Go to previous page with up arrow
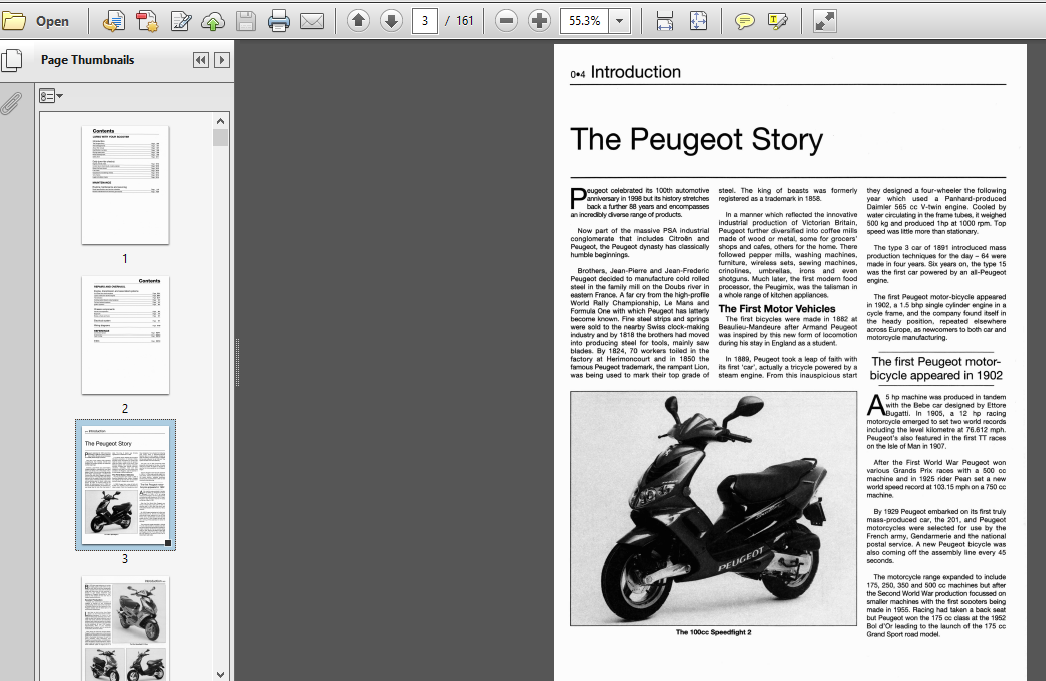 (358, 21)
